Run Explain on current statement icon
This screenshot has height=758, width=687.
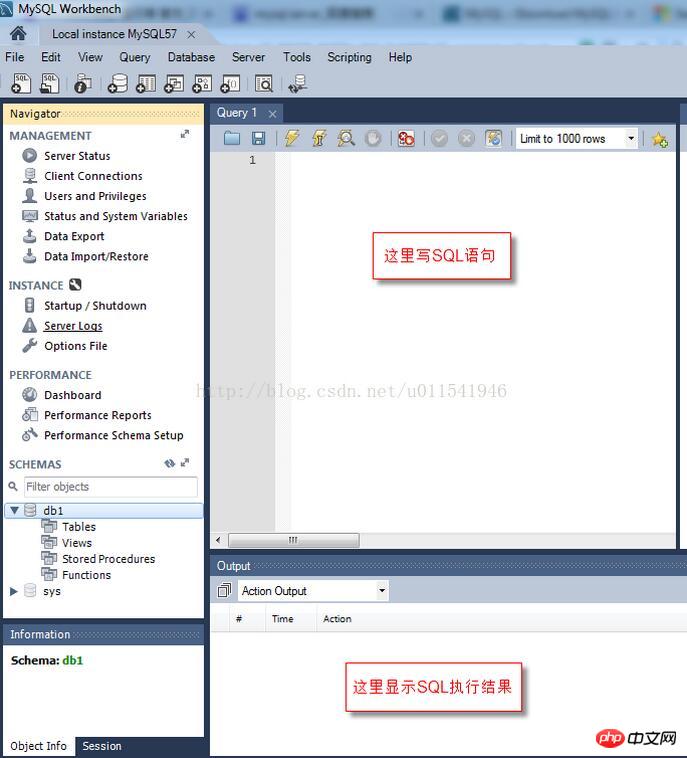[346, 139]
